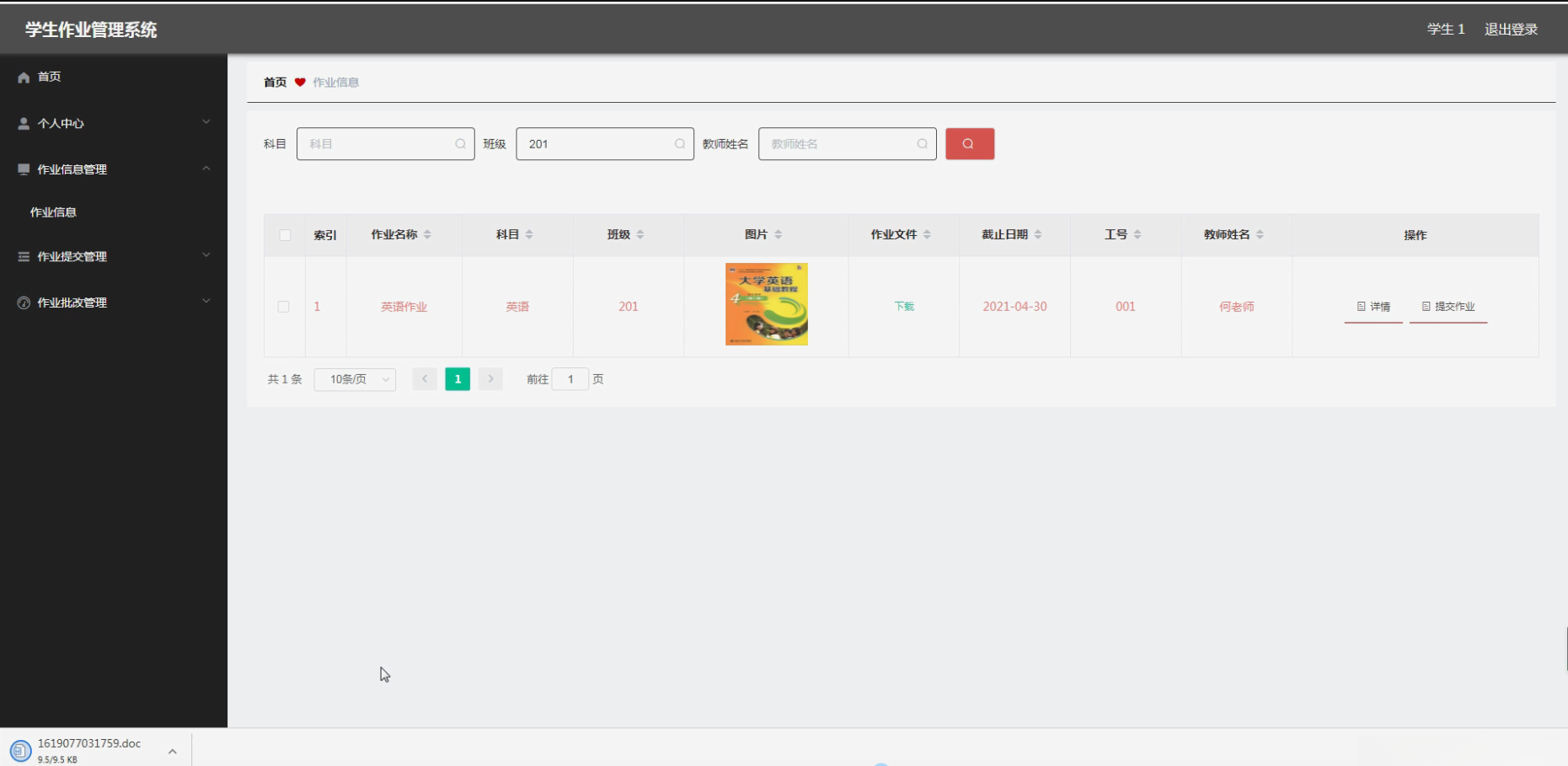Click the downloaded doc file icon

click(20, 750)
